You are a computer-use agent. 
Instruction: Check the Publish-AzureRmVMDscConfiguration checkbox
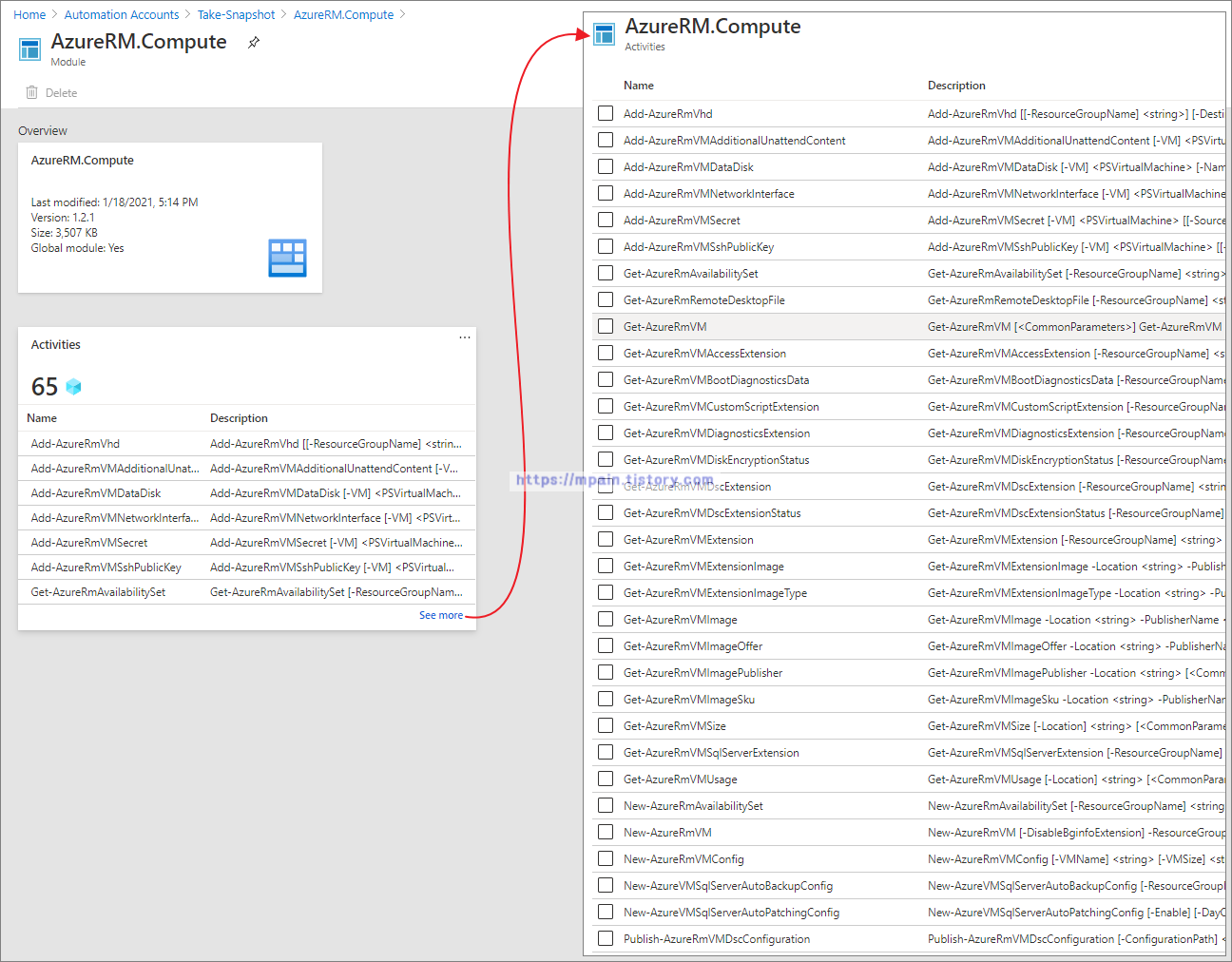tap(606, 938)
